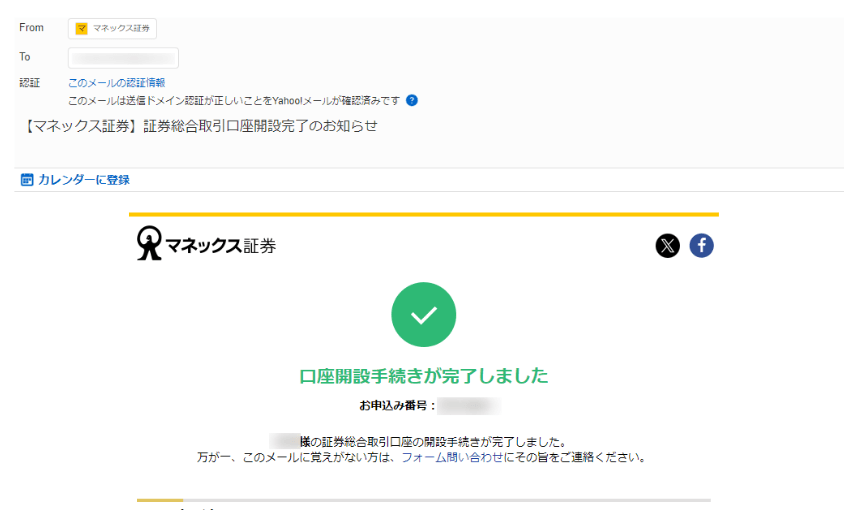The image size is (844, 521).
Task: Click the マネックス証券 logo in email body
Action: click(x=206, y=244)
